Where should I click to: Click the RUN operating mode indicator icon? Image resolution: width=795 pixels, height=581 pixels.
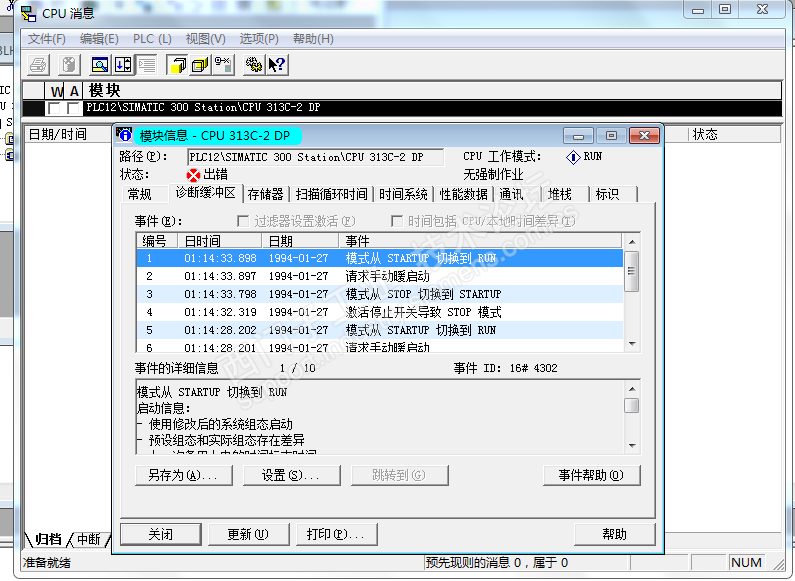click(x=573, y=157)
